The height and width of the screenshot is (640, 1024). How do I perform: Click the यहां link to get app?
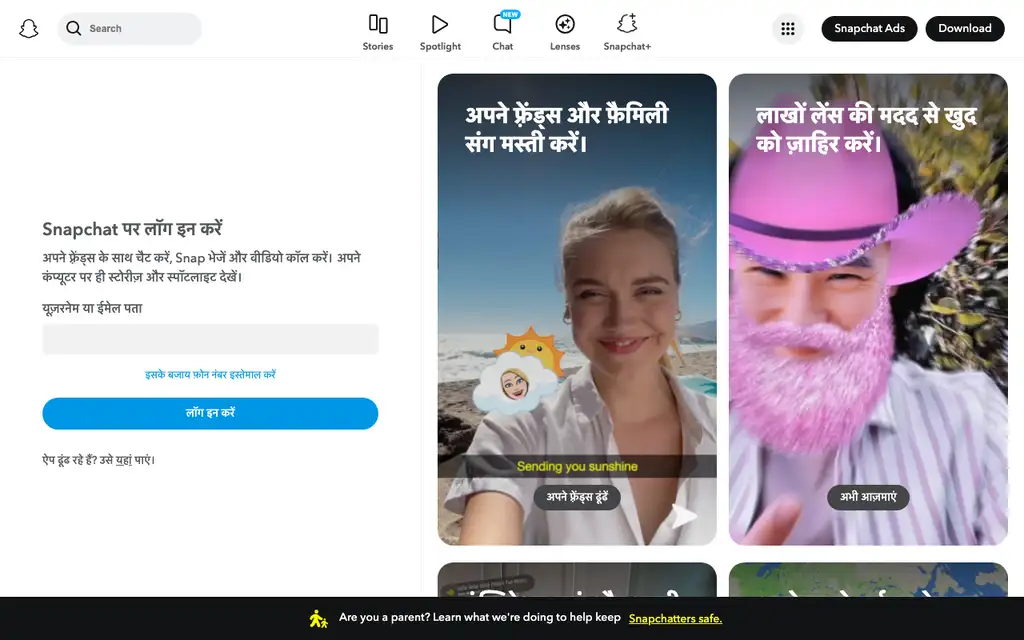point(124,460)
